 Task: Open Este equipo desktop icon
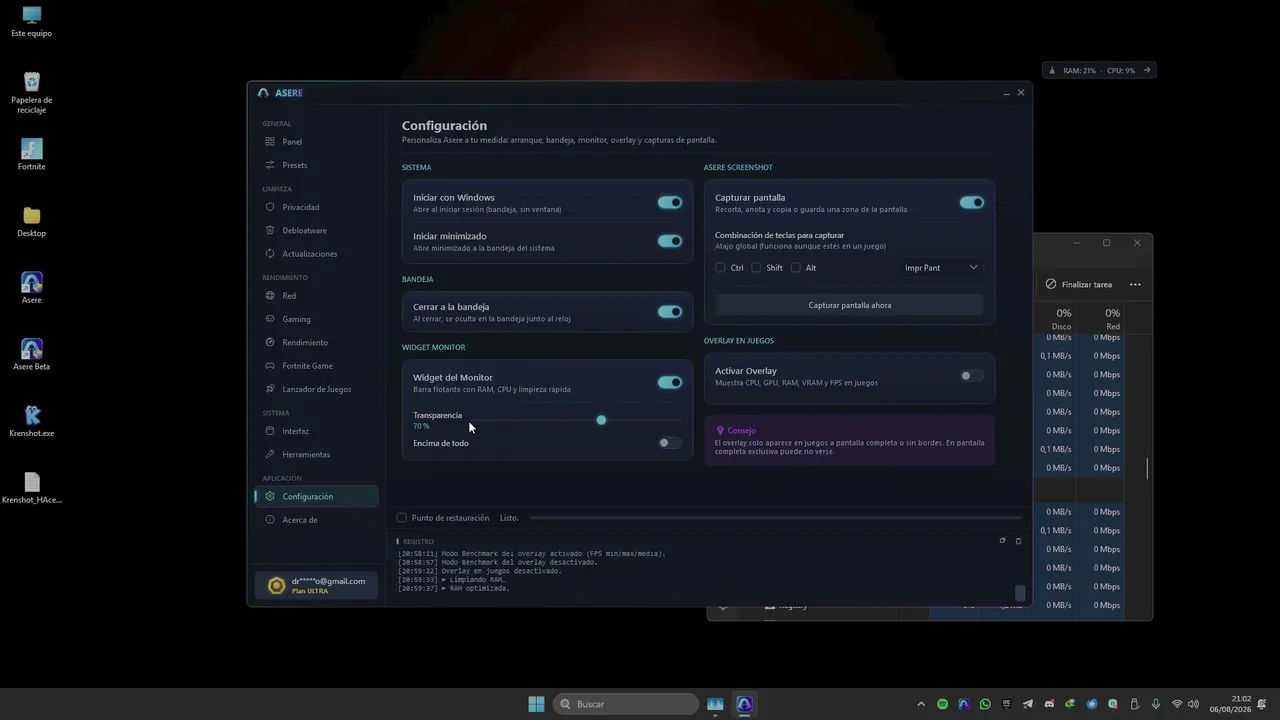[x=32, y=22]
